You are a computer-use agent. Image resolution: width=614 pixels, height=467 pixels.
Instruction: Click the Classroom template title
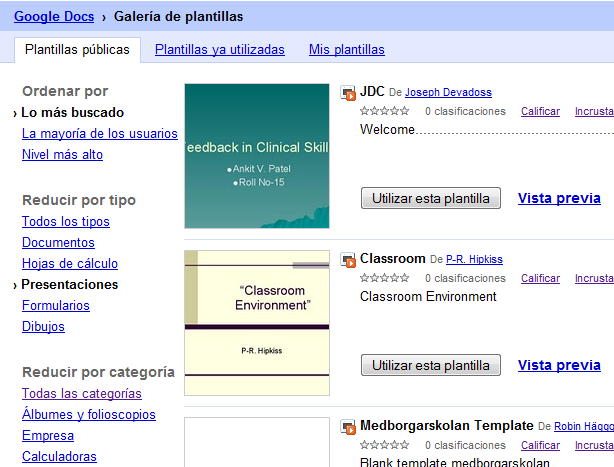pos(392,259)
